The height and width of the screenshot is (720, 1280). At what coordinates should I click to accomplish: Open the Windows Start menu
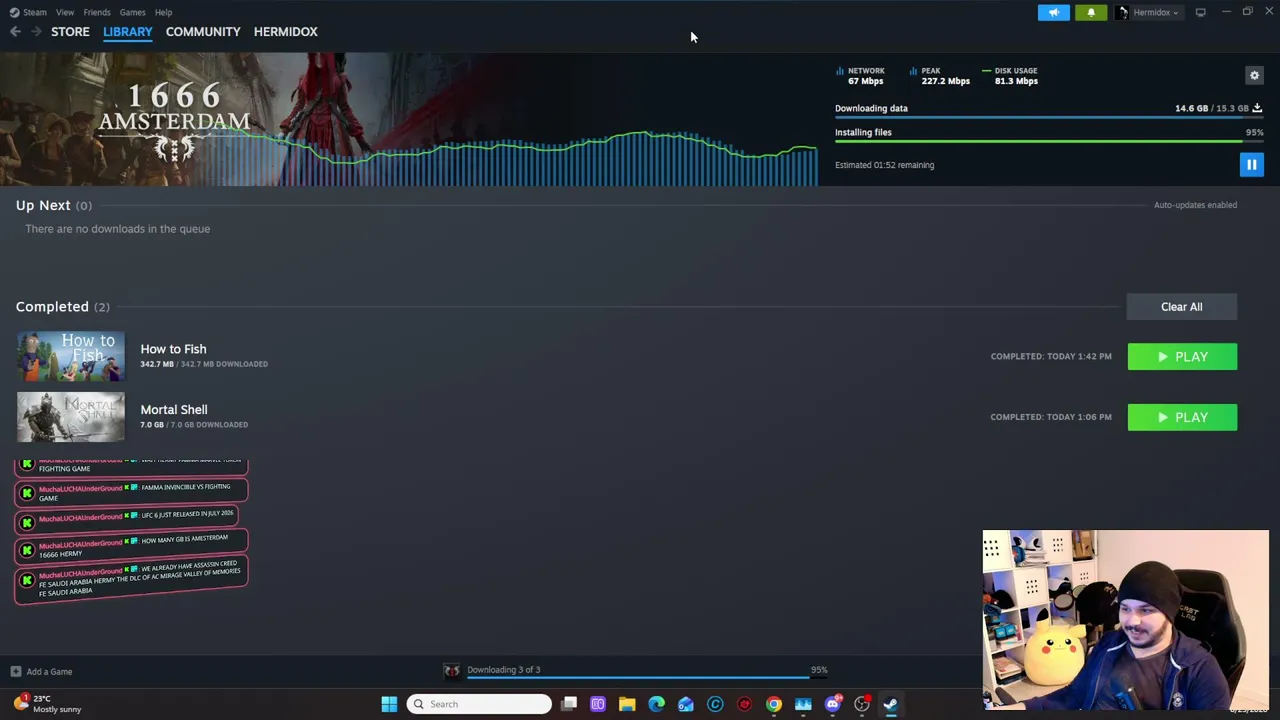389,704
